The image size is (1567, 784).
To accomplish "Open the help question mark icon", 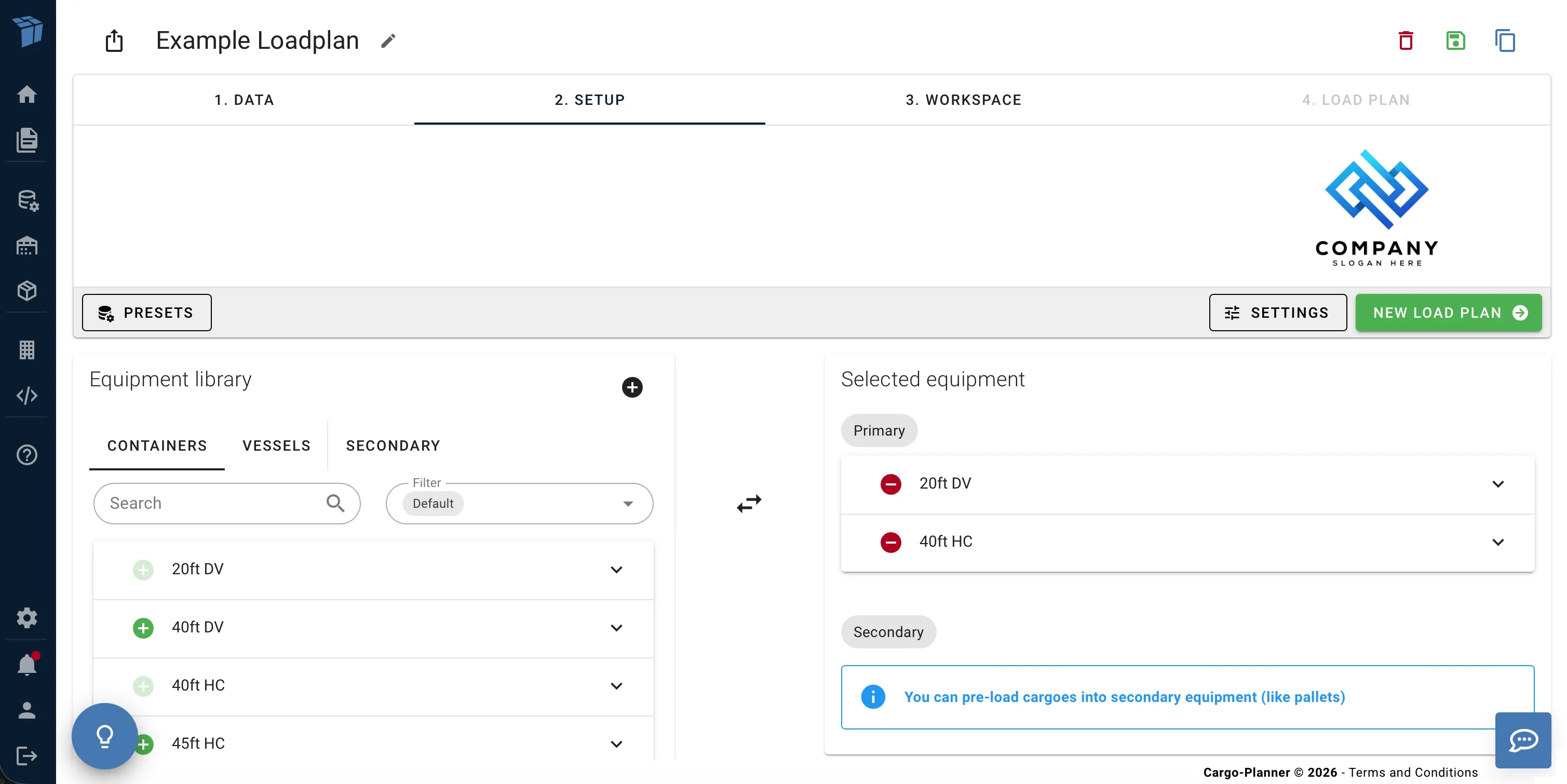I will (27, 455).
